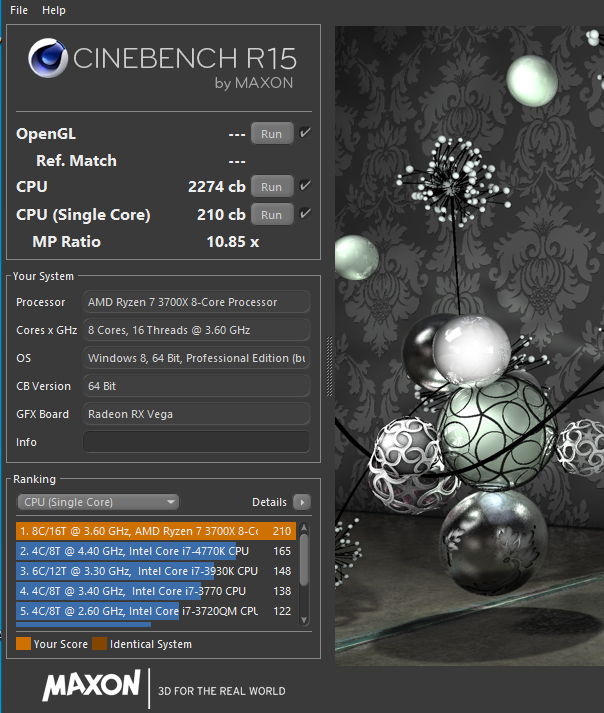Click the Identical System brown swatch
This screenshot has height=713, width=604.
click(x=99, y=644)
